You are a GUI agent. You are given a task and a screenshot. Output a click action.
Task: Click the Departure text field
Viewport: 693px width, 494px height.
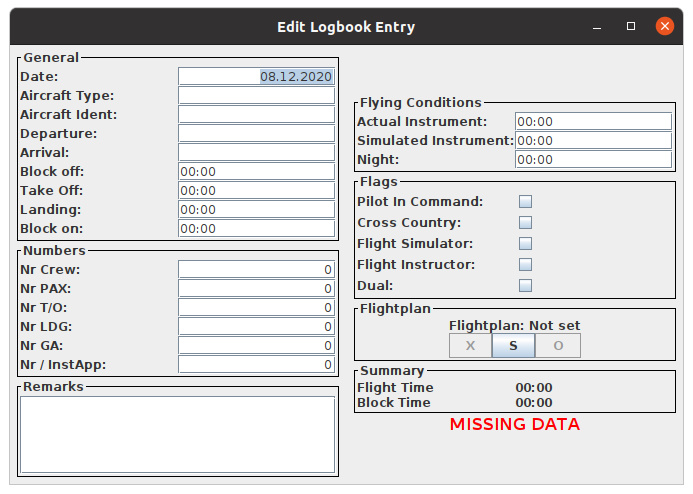[x=256, y=133]
